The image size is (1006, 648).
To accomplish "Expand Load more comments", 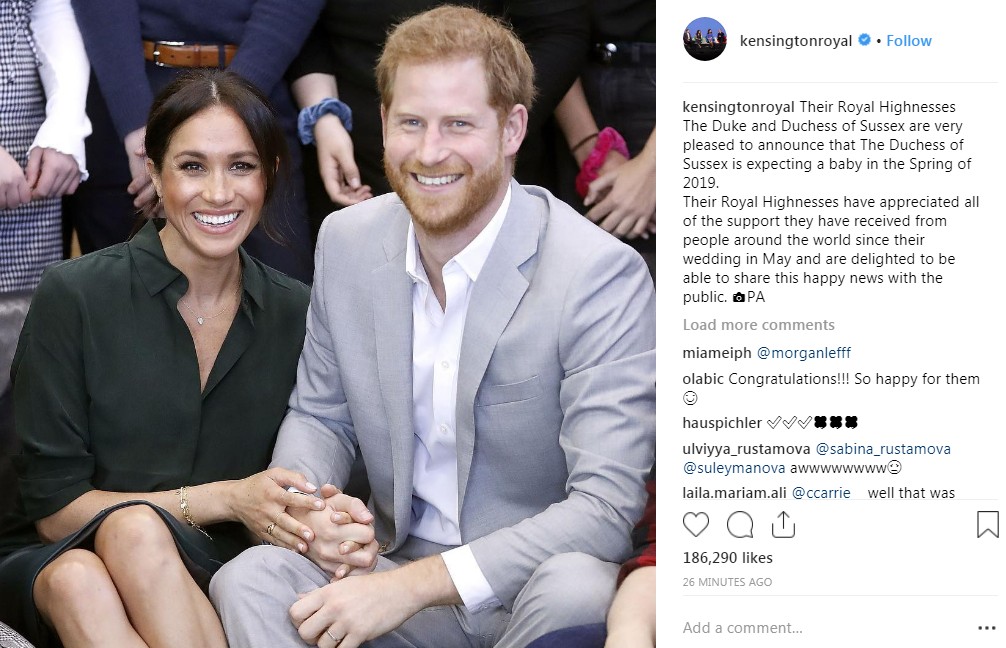I will point(758,325).
